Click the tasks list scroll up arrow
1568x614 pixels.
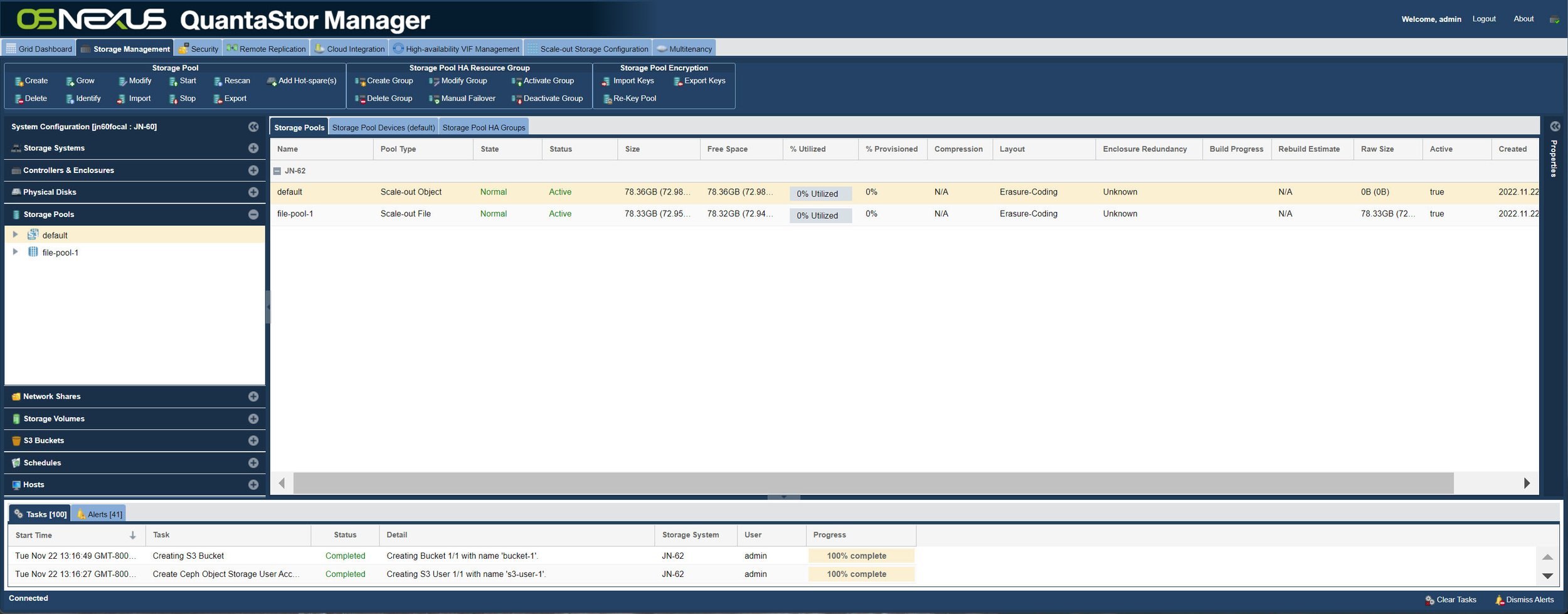[x=1547, y=557]
